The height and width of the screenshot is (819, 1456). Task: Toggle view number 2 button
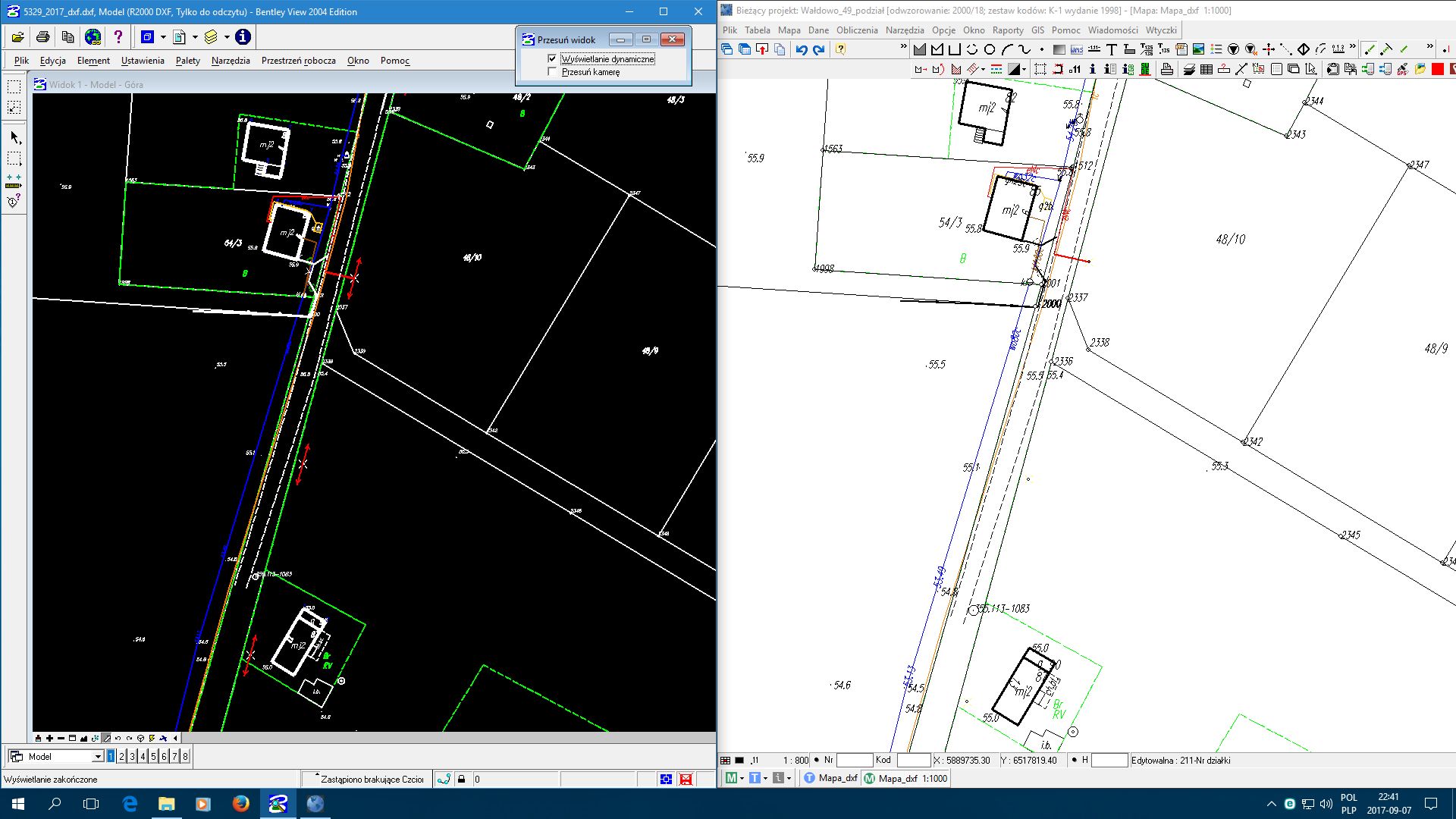[x=121, y=756]
